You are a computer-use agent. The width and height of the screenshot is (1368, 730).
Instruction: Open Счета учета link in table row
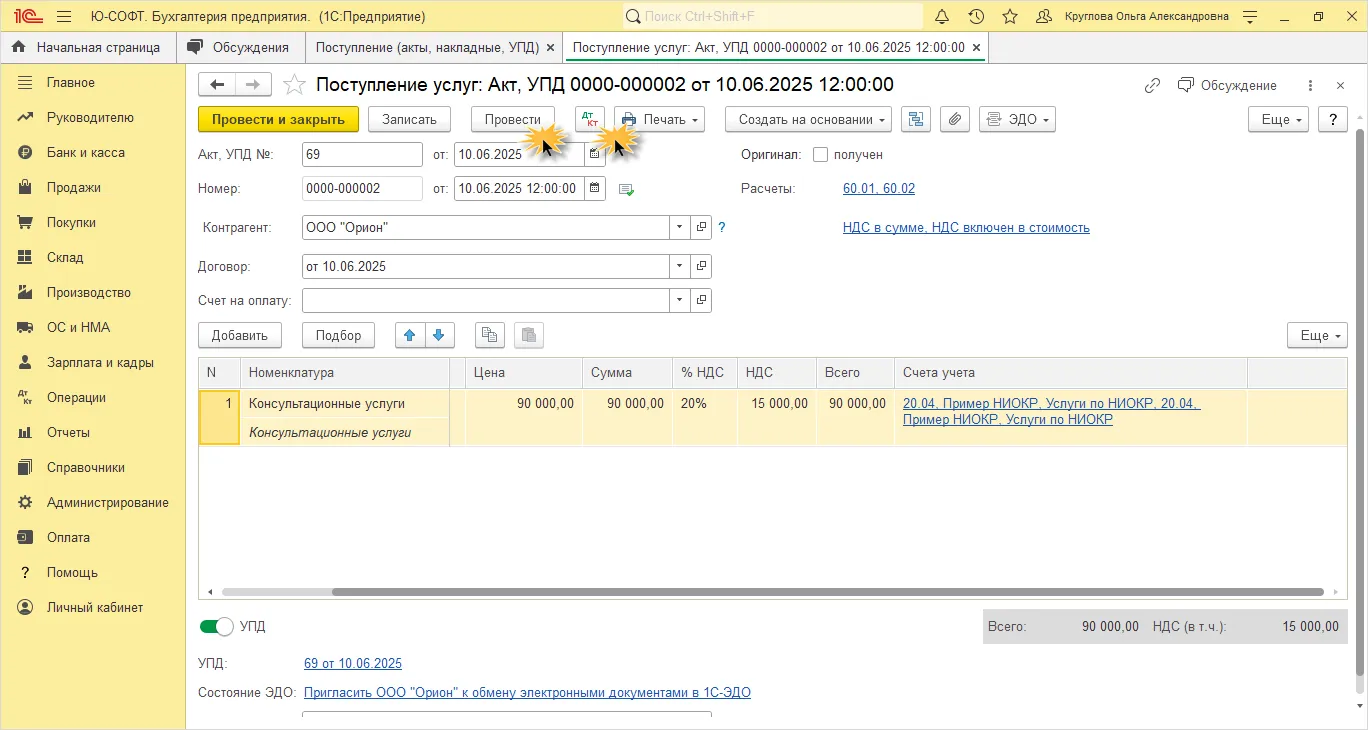1051,411
